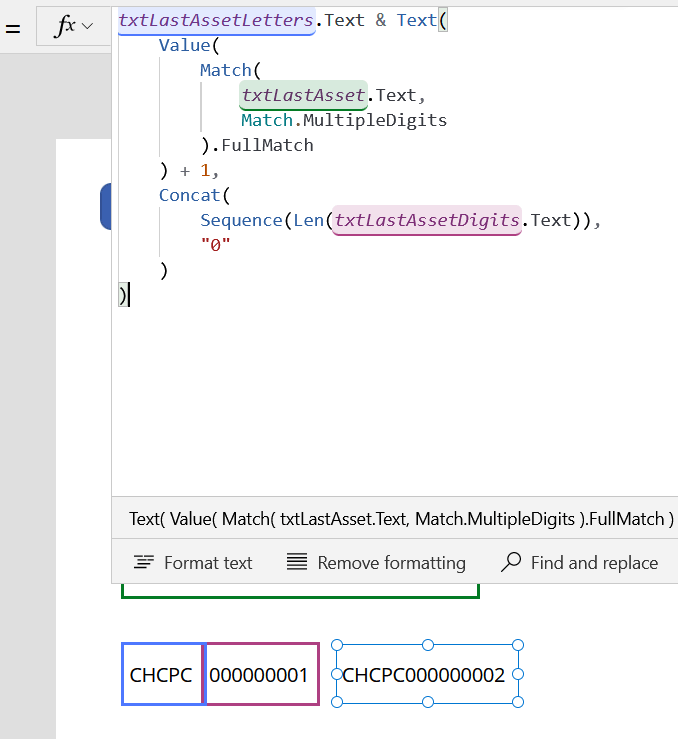Image resolution: width=678 pixels, height=739 pixels.
Task: Click the fx function icon
Action: click(x=64, y=27)
